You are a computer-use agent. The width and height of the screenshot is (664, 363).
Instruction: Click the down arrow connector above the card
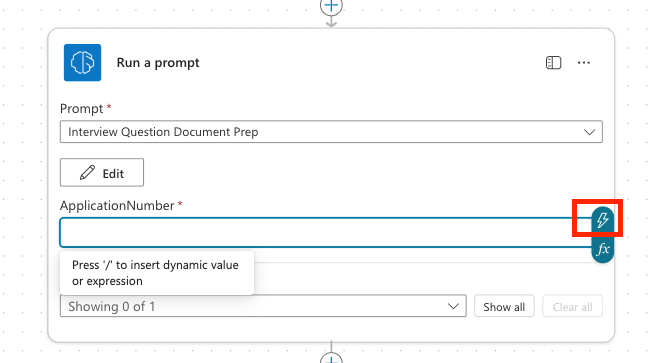(x=331, y=21)
